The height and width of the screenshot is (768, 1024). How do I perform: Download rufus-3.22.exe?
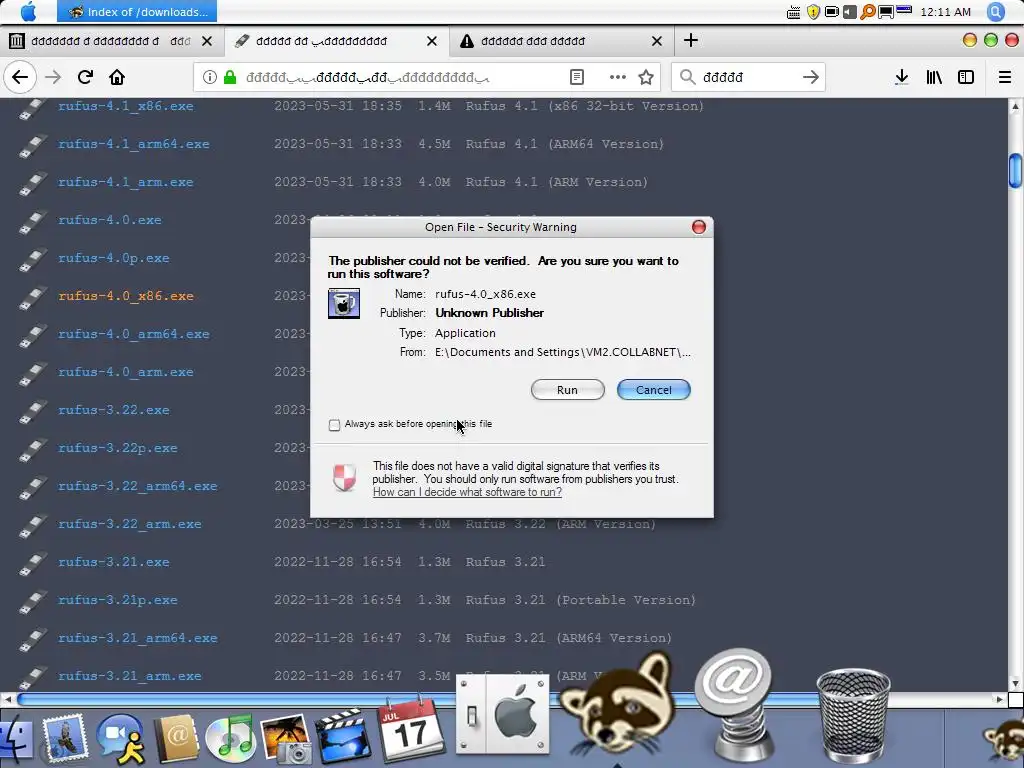[x=114, y=410]
